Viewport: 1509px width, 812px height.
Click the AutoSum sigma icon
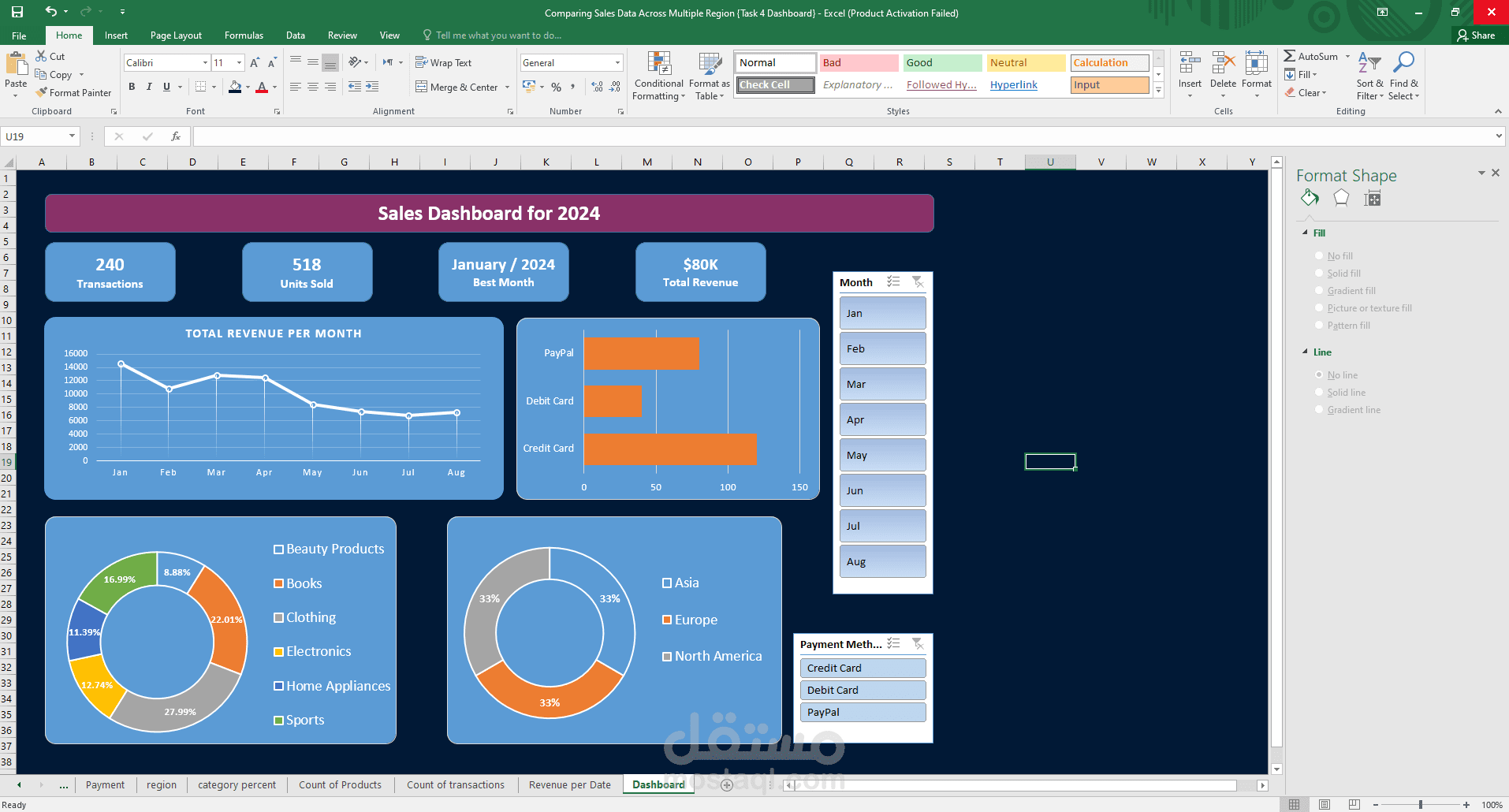coord(1289,56)
